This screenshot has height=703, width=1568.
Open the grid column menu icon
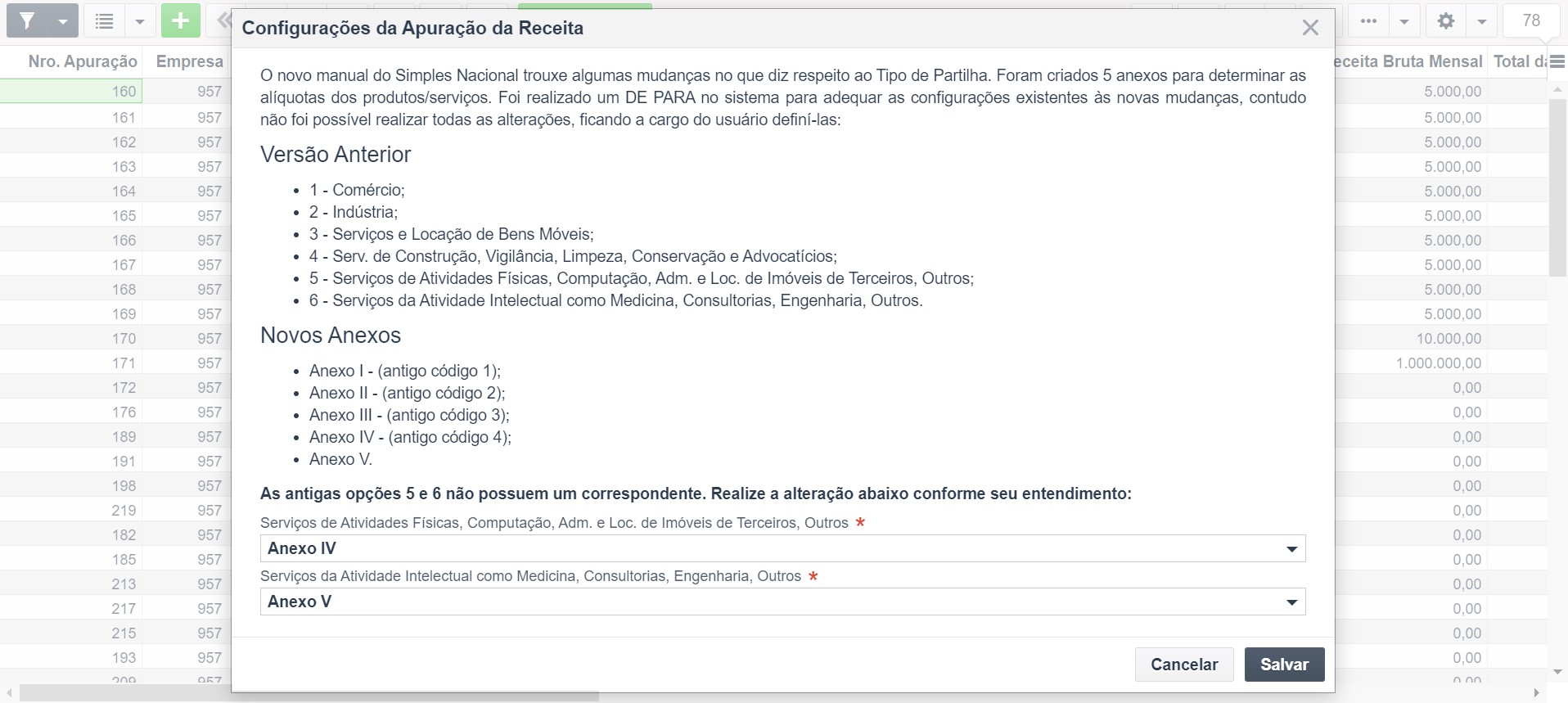[1557, 61]
